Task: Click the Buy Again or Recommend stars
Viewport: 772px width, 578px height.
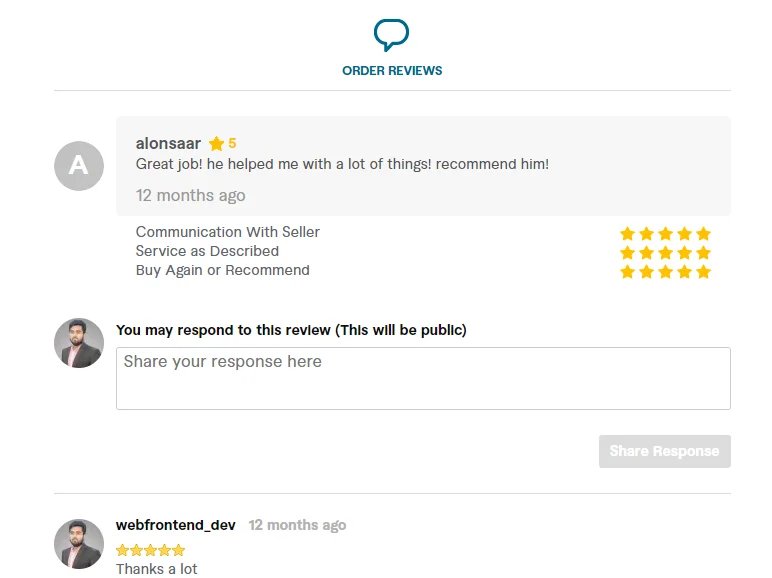Action: [665, 271]
